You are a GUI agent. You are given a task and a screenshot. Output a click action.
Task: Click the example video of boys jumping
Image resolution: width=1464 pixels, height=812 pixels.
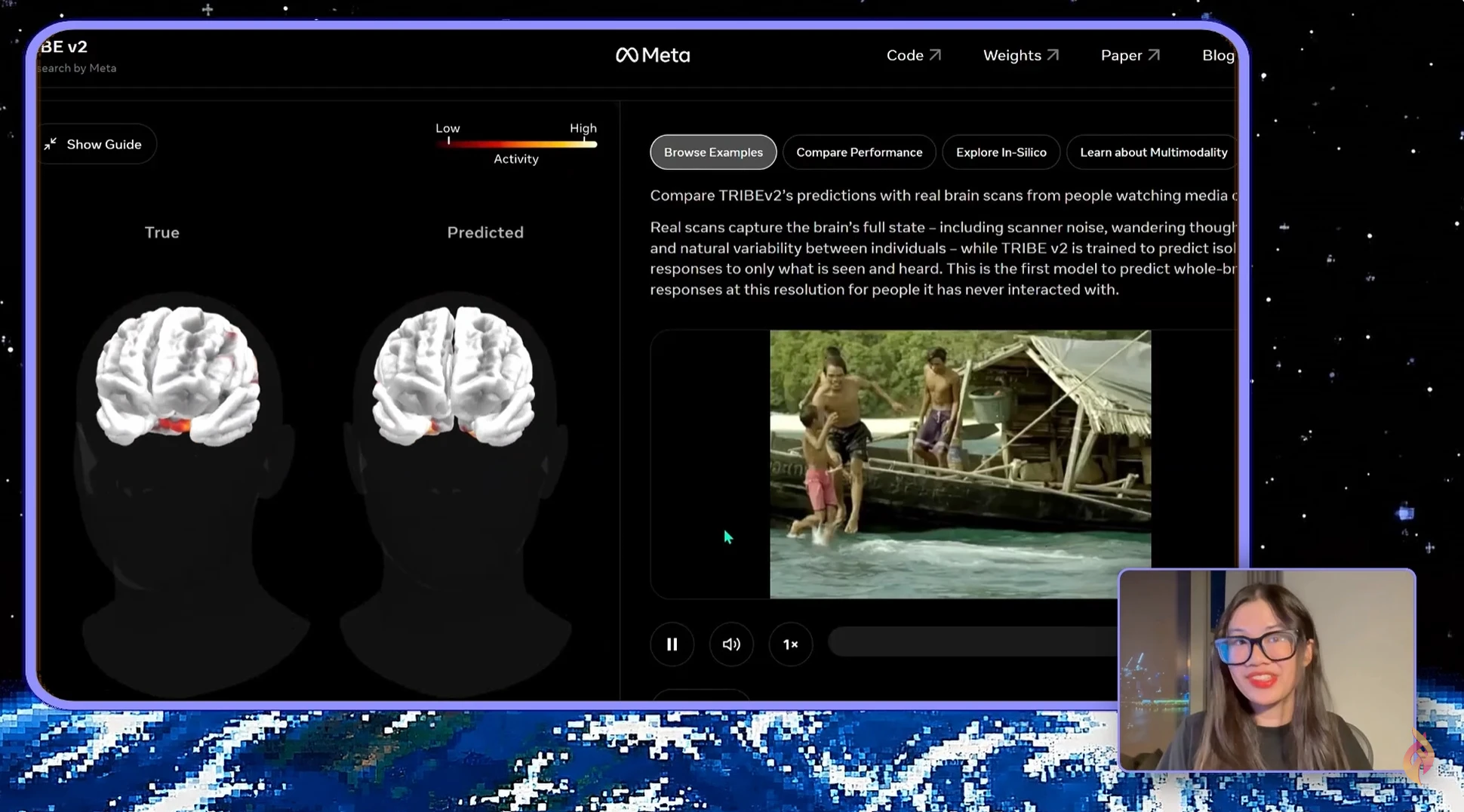(960, 464)
